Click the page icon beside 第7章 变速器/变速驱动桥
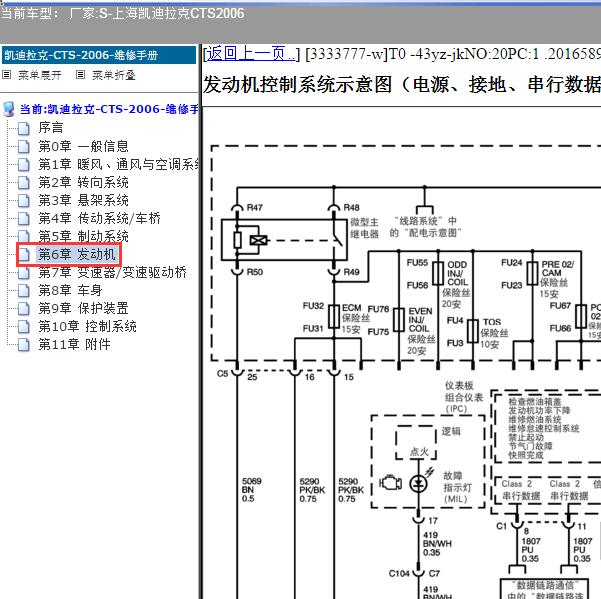The image size is (601, 599). point(24,272)
